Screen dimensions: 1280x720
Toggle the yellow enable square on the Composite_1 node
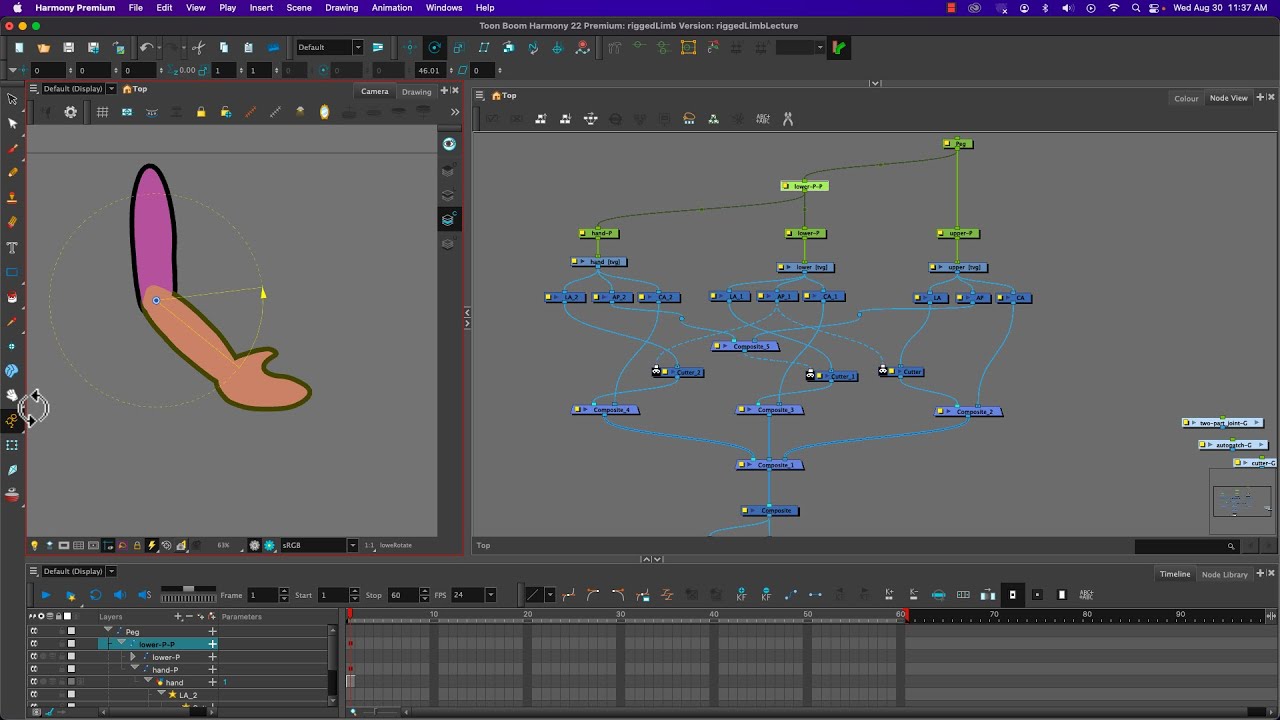(744, 465)
